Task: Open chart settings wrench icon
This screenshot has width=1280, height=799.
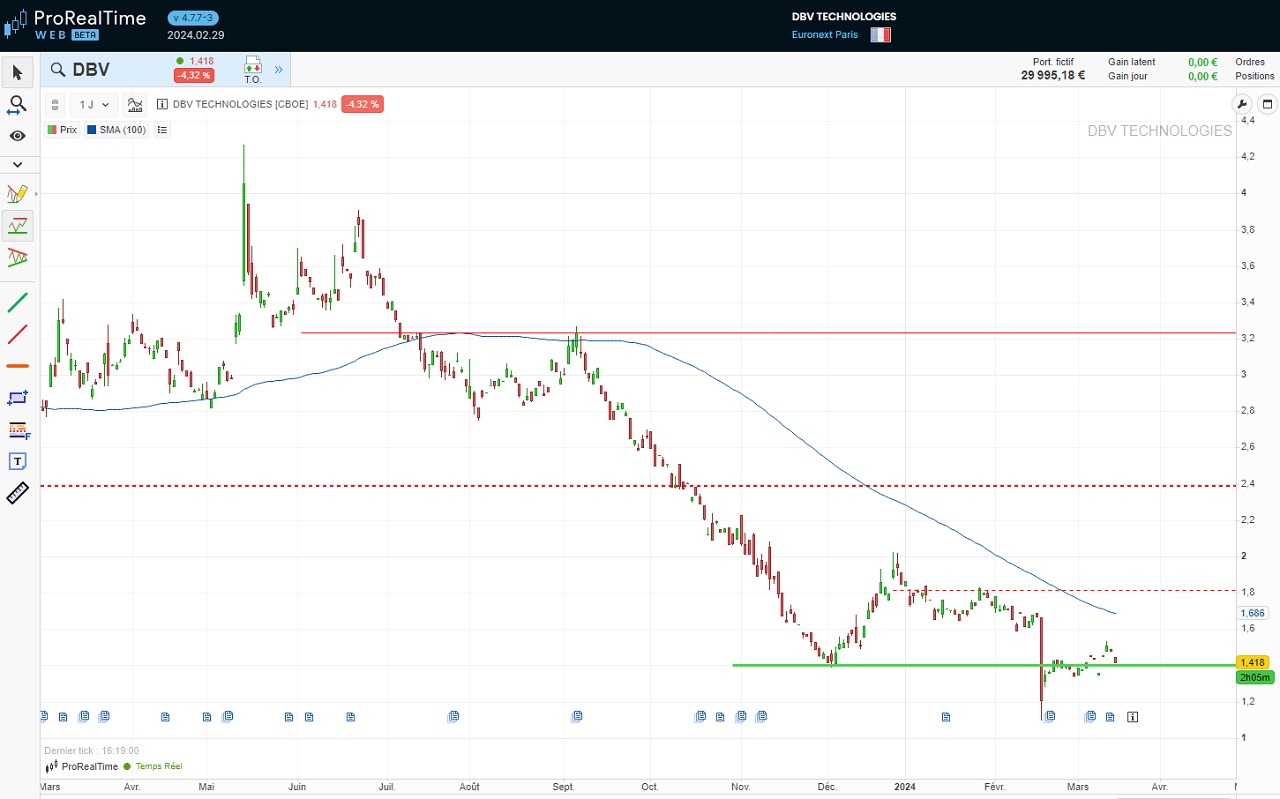Action: pos(1243,104)
